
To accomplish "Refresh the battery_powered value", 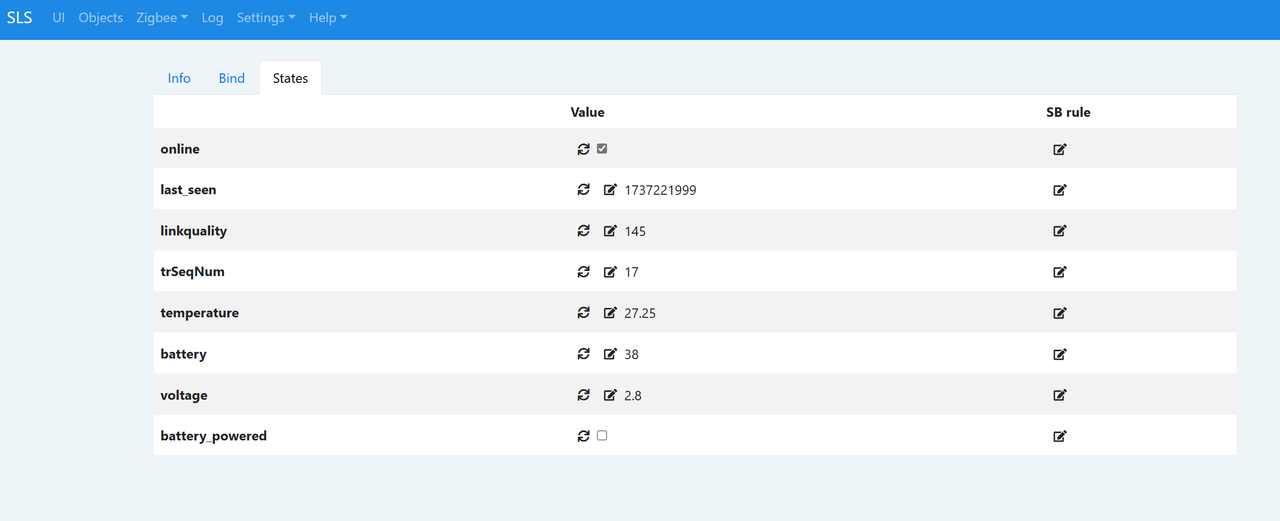I will (583, 436).
